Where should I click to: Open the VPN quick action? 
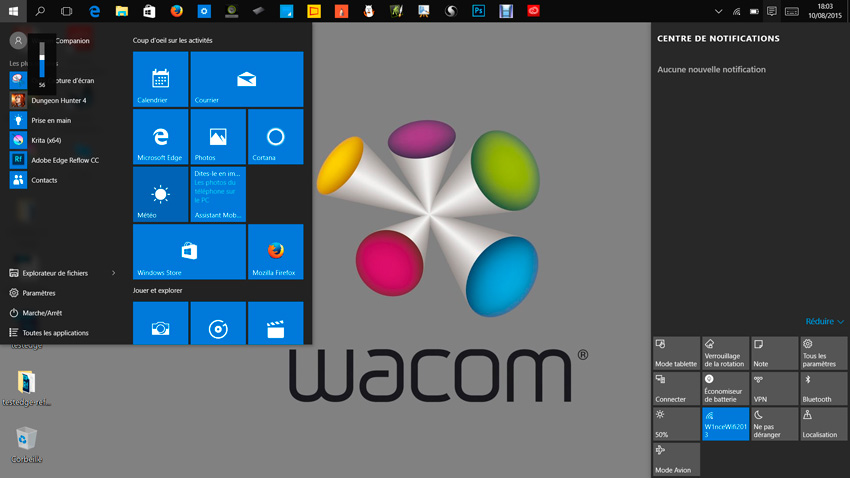(x=774, y=389)
